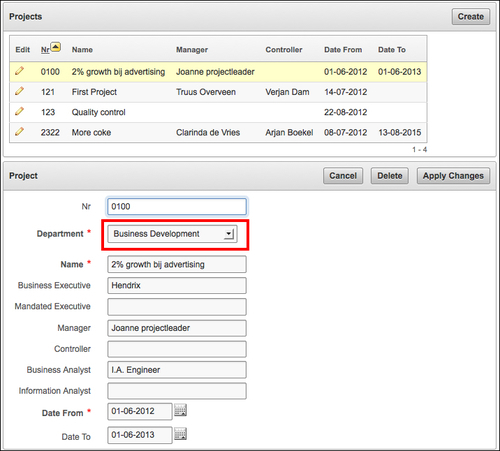Open calendar picker for Date From
This screenshot has width=500, height=451.
pyautogui.click(x=180, y=410)
